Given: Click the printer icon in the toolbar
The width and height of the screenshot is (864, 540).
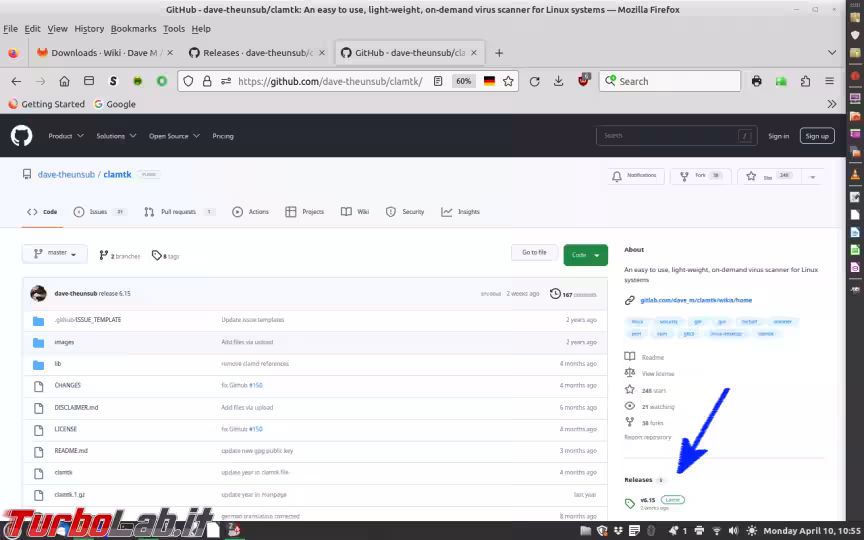Looking at the screenshot, I should [757, 82].
